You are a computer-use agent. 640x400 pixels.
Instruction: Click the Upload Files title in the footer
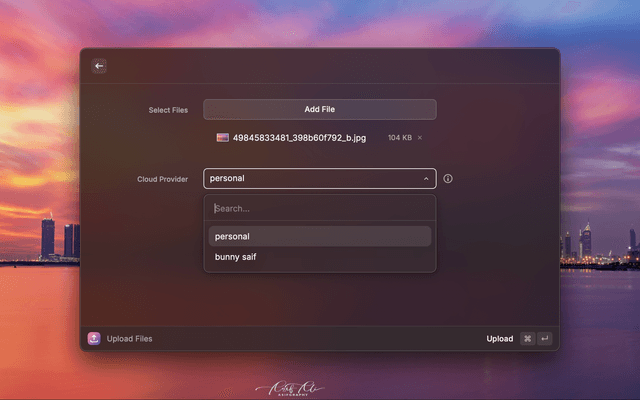tap(130, 339)
